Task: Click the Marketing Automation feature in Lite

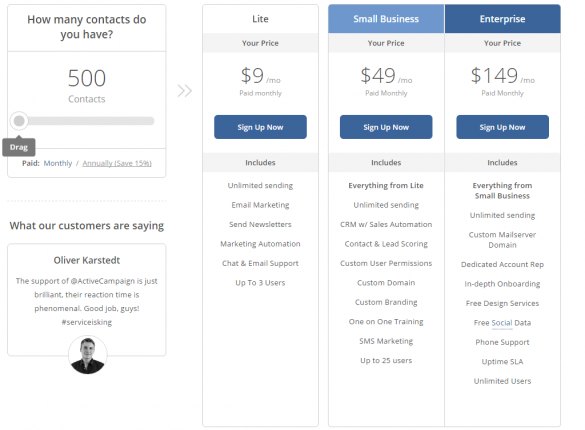Action: pyautogui.click(x=260, y=244)
